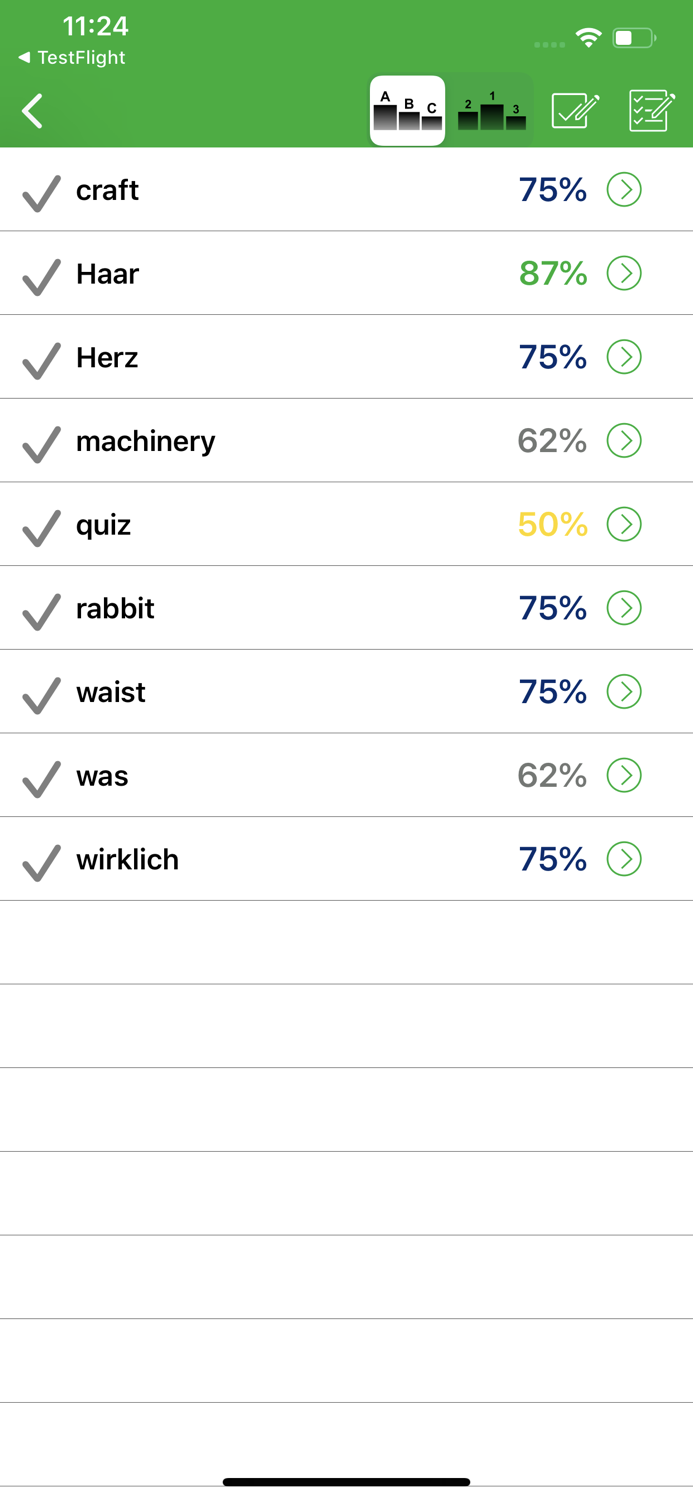
Task: Open details arrow for 'craft'
Action: [624, 190]
